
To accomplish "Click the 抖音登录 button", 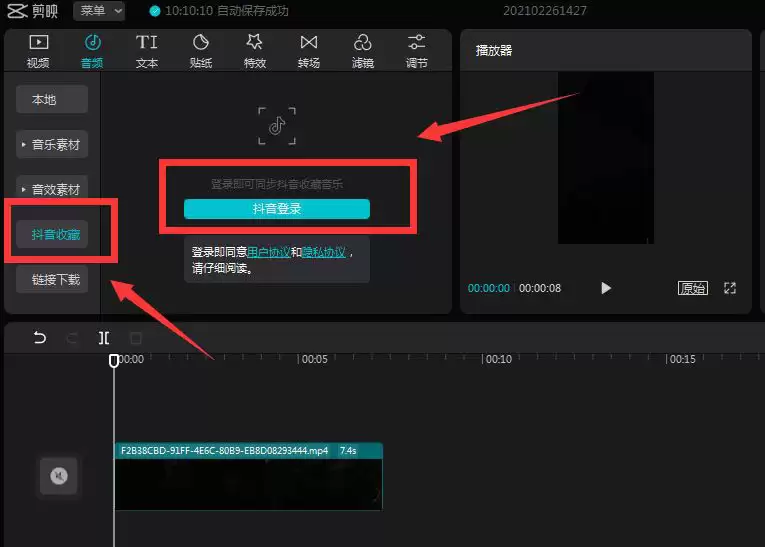I will 277,209.
